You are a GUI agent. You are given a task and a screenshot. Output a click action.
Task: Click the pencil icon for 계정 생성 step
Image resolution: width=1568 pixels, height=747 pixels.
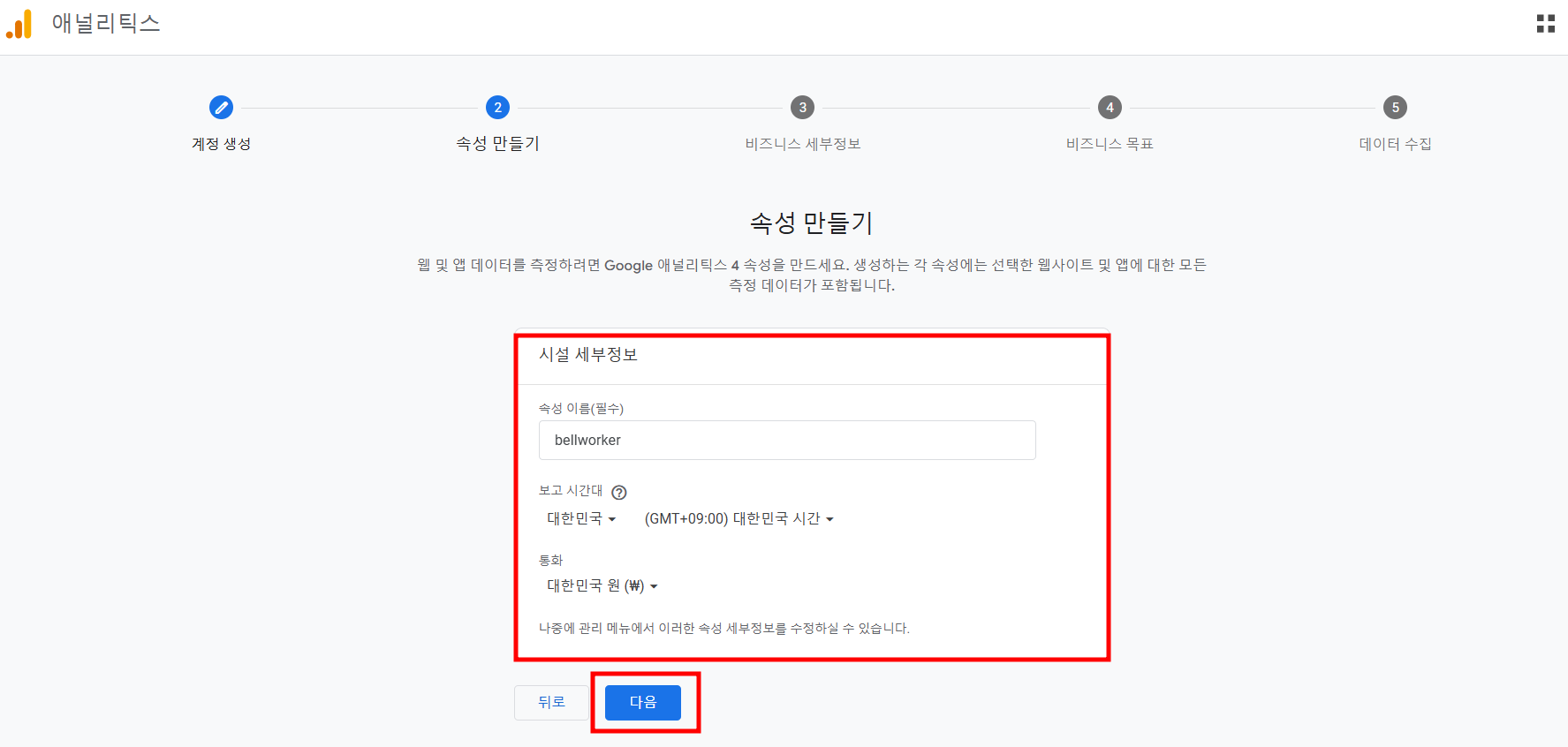(221, 108)
